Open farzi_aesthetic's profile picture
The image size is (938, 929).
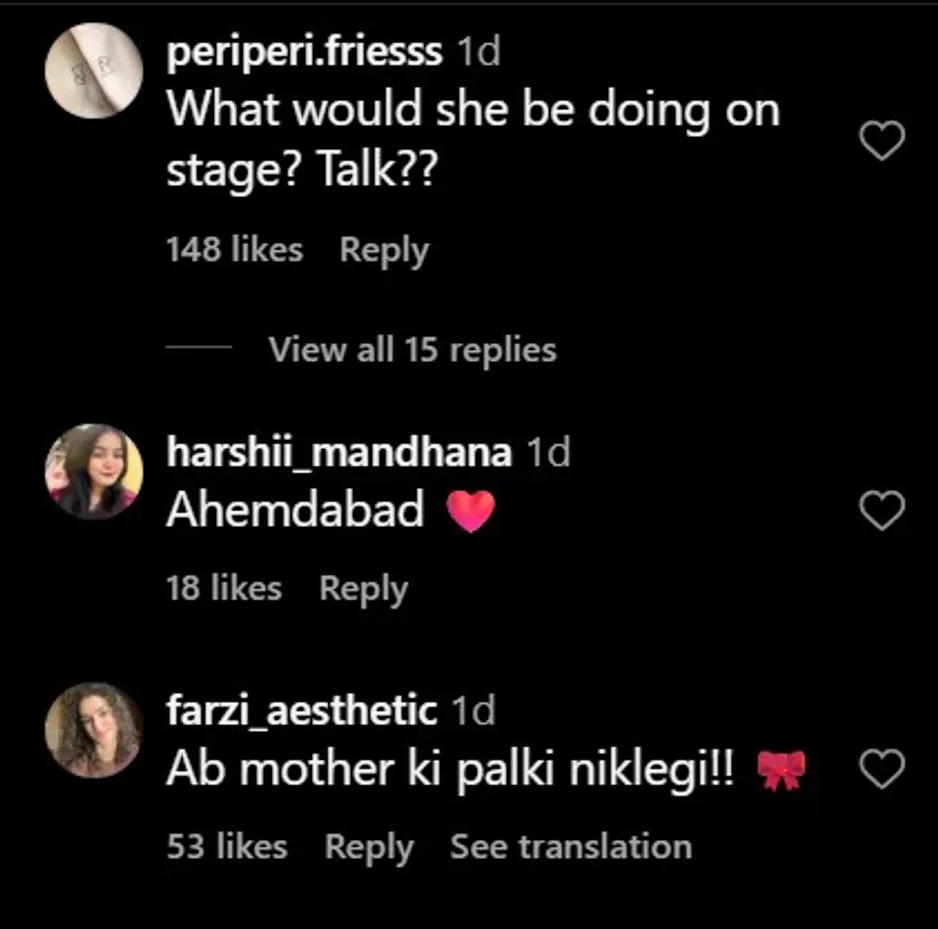coord(94,729)
